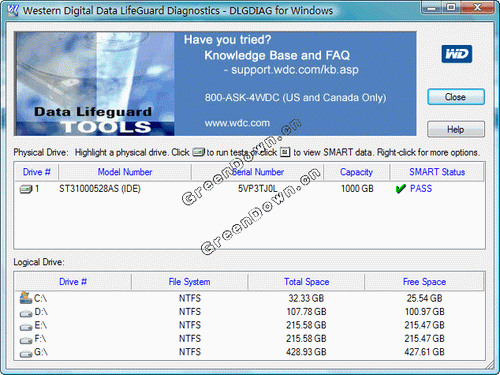Click the SMART Status column header
This screenshot has width=500, height=375.
click(x=437, y=172)
